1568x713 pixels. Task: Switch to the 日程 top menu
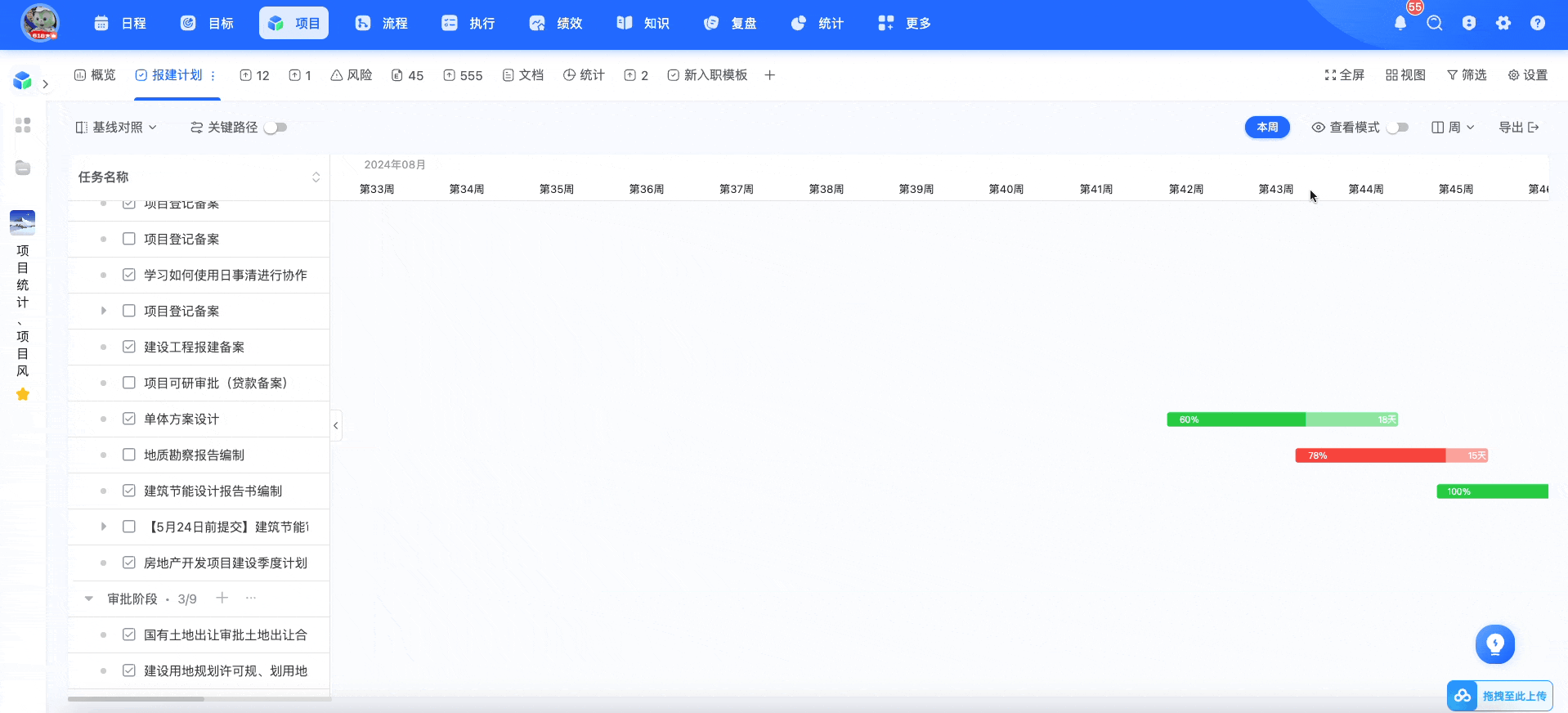[x=120, y=23]
